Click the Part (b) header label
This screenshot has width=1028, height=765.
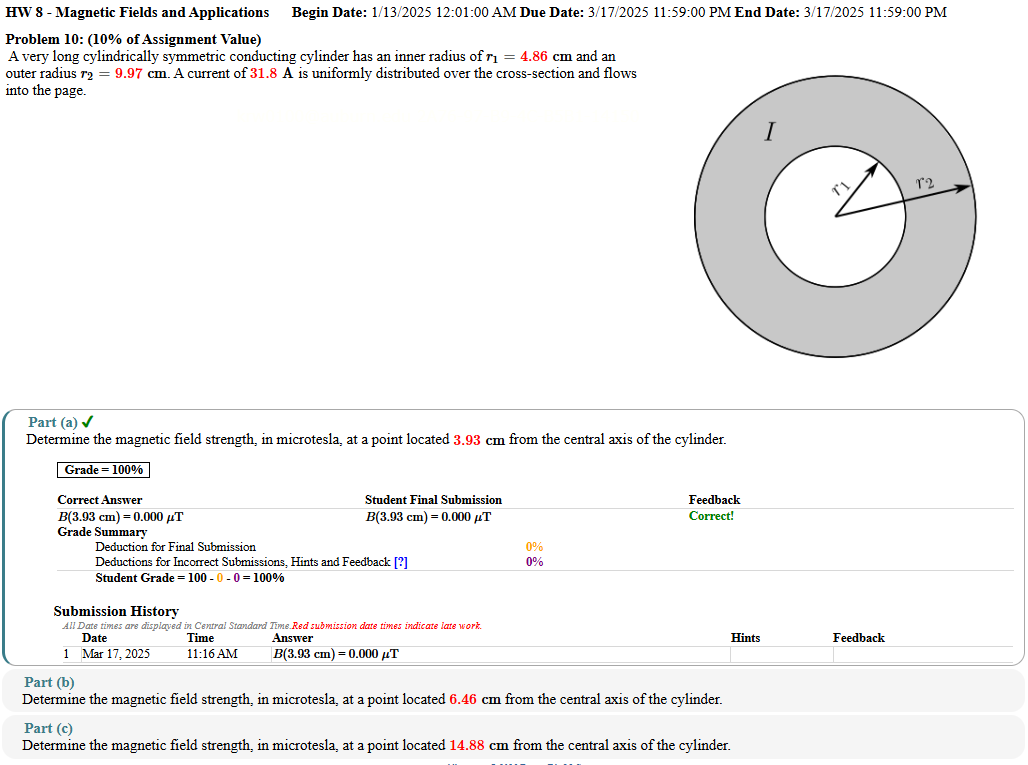click(x=50, y=682)
